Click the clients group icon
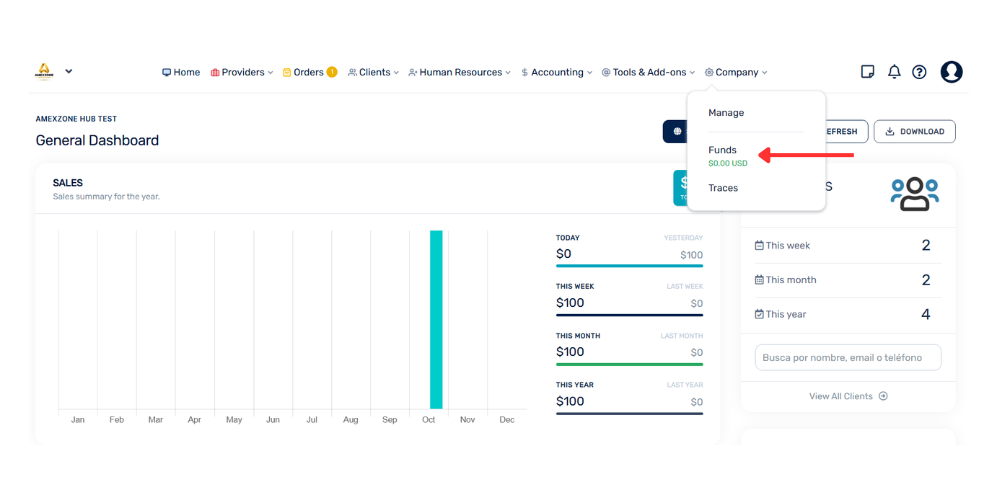This screenshot has height=500, width=1000. [x=915, y=195]
